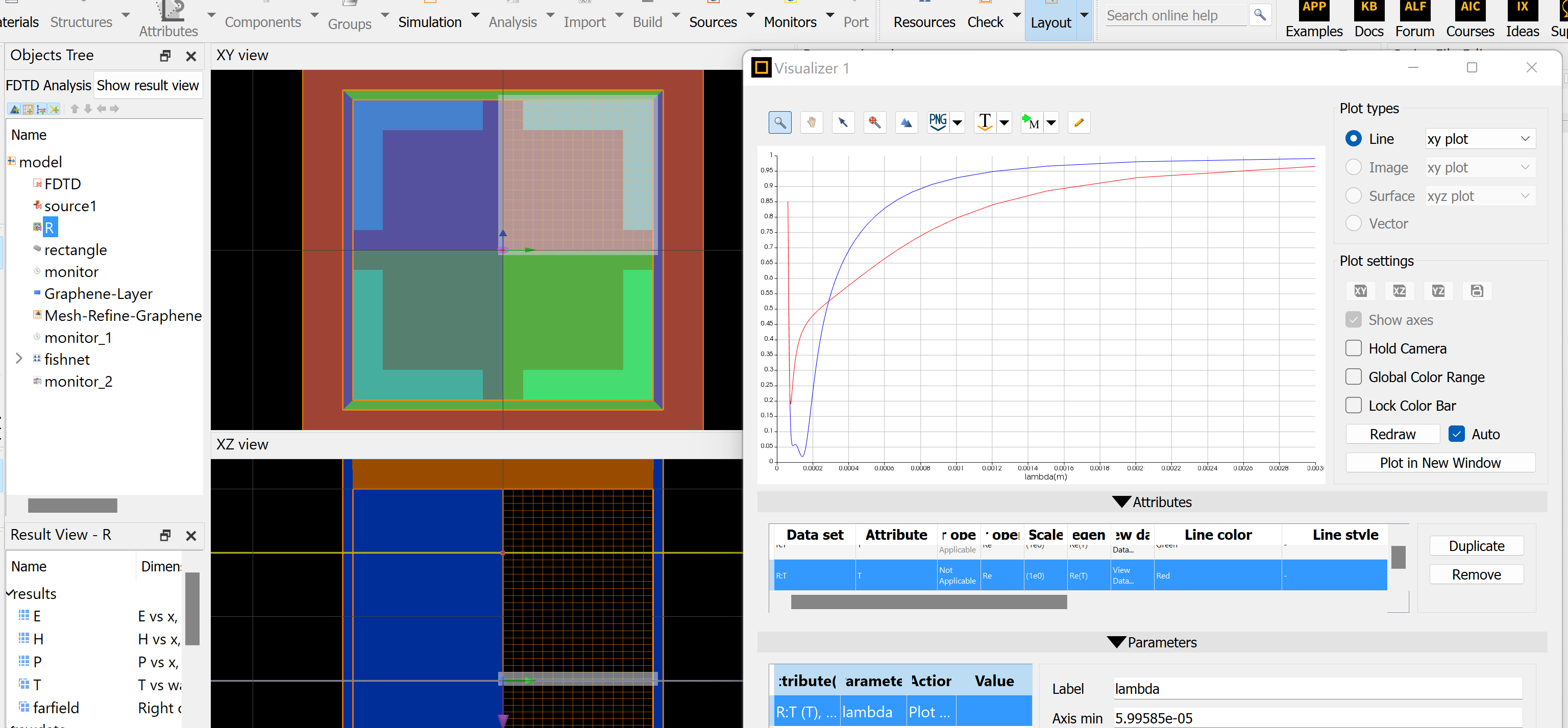Open the Line xy plot dropdown
The image size is (1568, 728).
(1480, 139)
